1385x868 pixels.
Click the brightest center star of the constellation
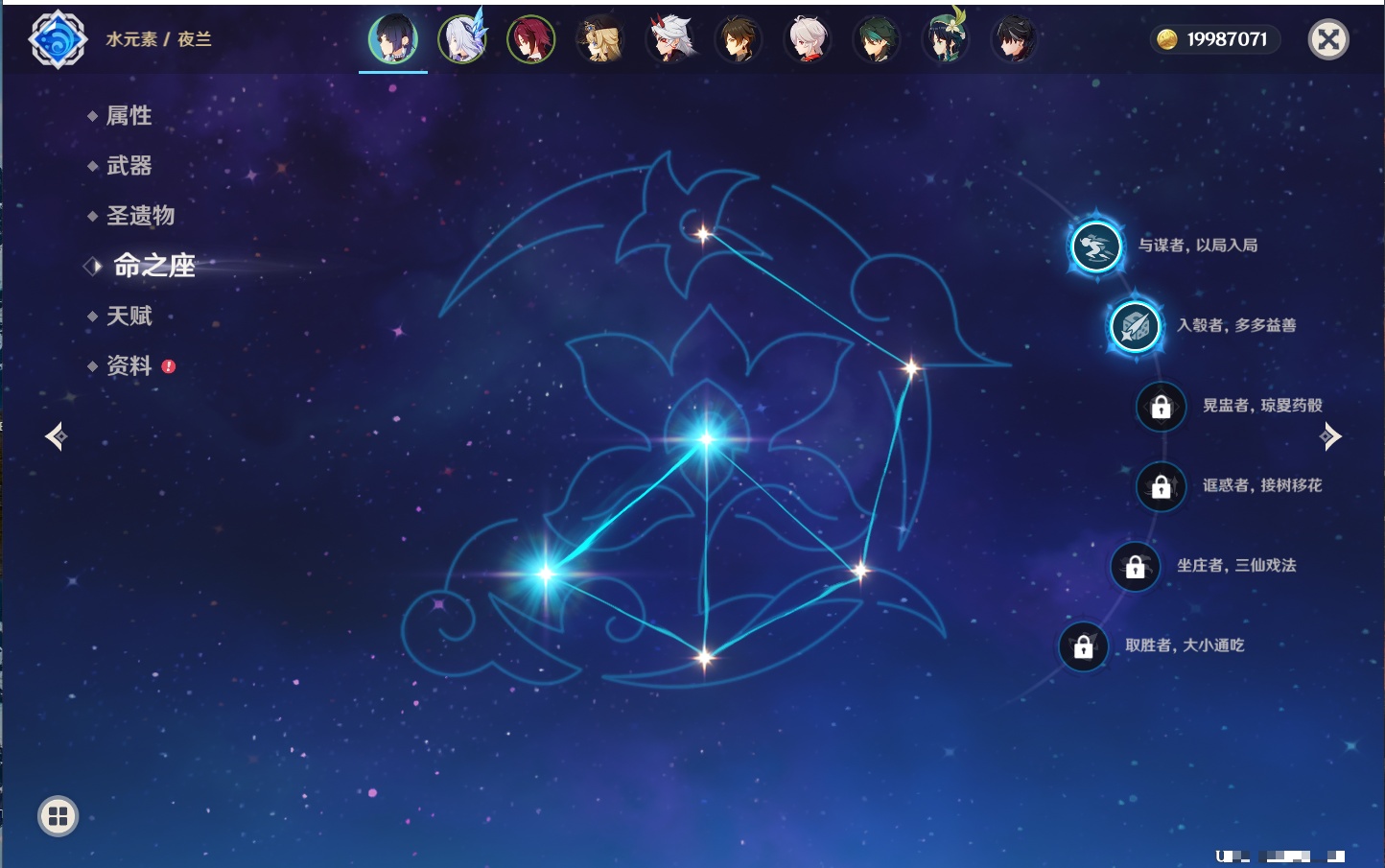[707, 439]
